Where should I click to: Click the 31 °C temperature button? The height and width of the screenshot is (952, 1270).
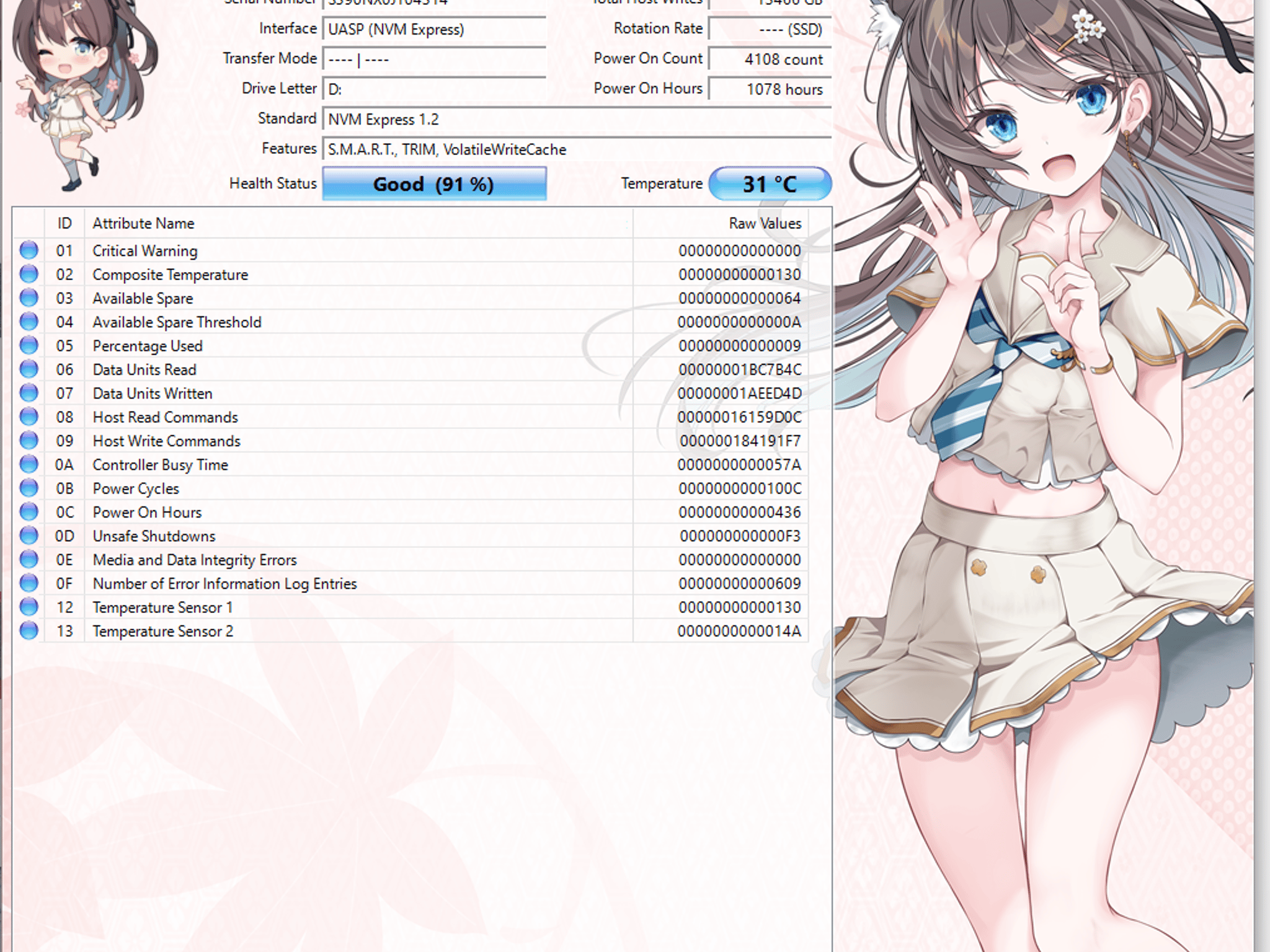770,183
